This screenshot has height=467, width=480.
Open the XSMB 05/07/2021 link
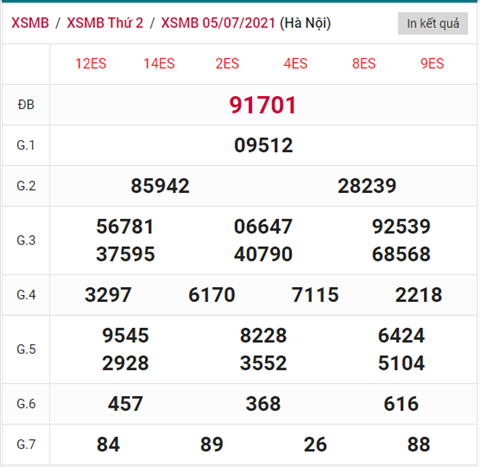[x=218, y=23]
